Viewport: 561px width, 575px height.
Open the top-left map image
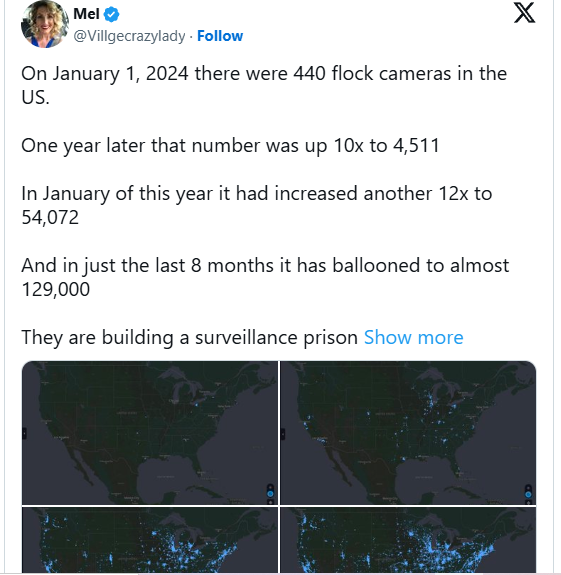[150, 433]
